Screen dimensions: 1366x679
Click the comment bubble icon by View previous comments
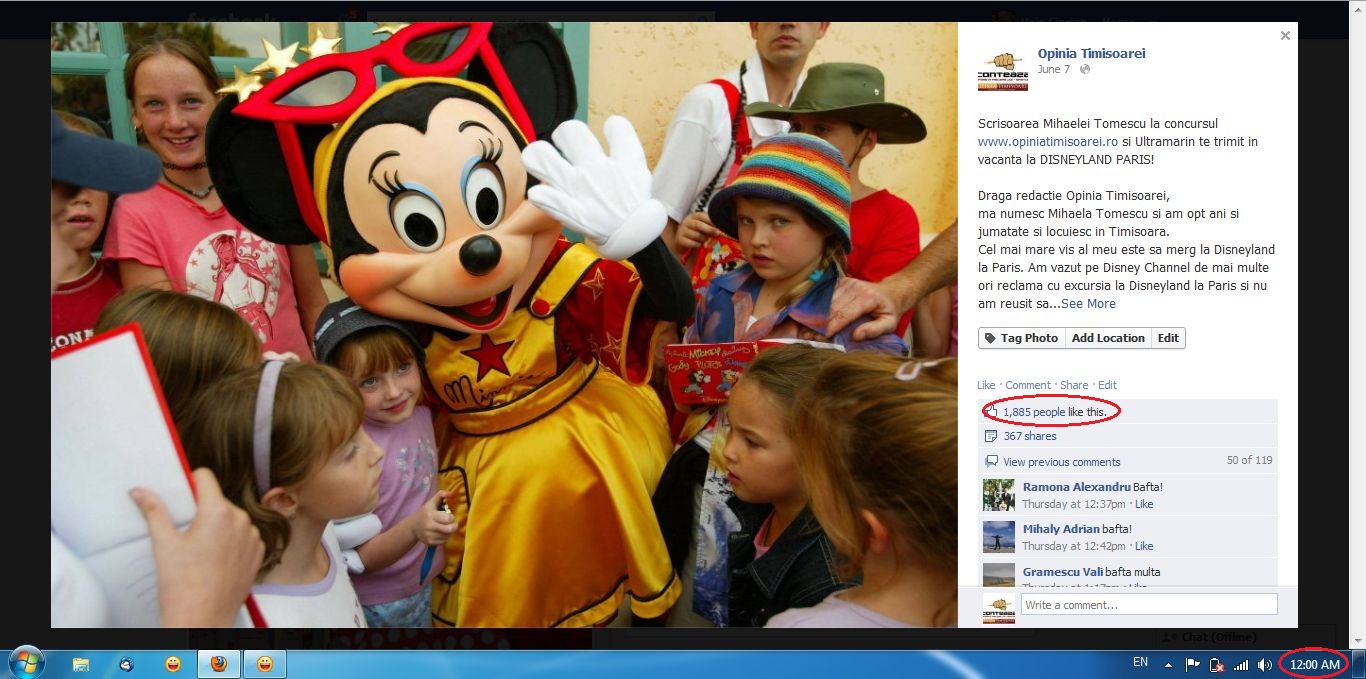click(x=990, y=462)
